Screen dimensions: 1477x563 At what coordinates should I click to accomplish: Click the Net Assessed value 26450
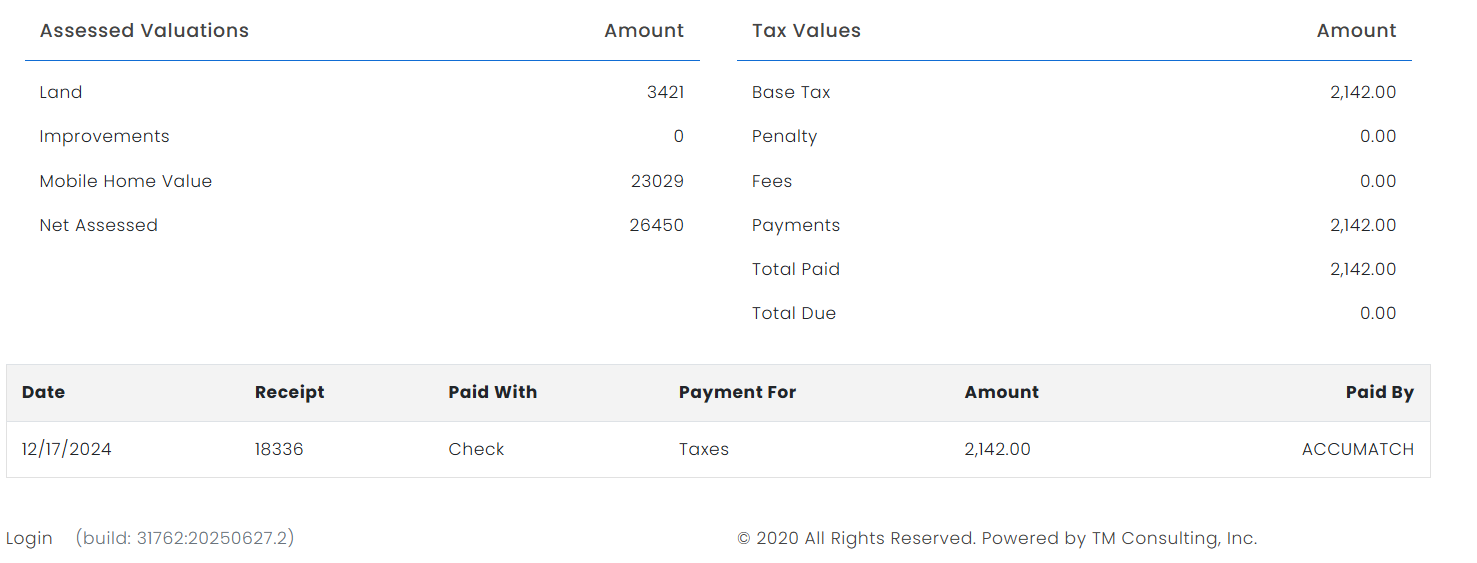coord(656,225)
